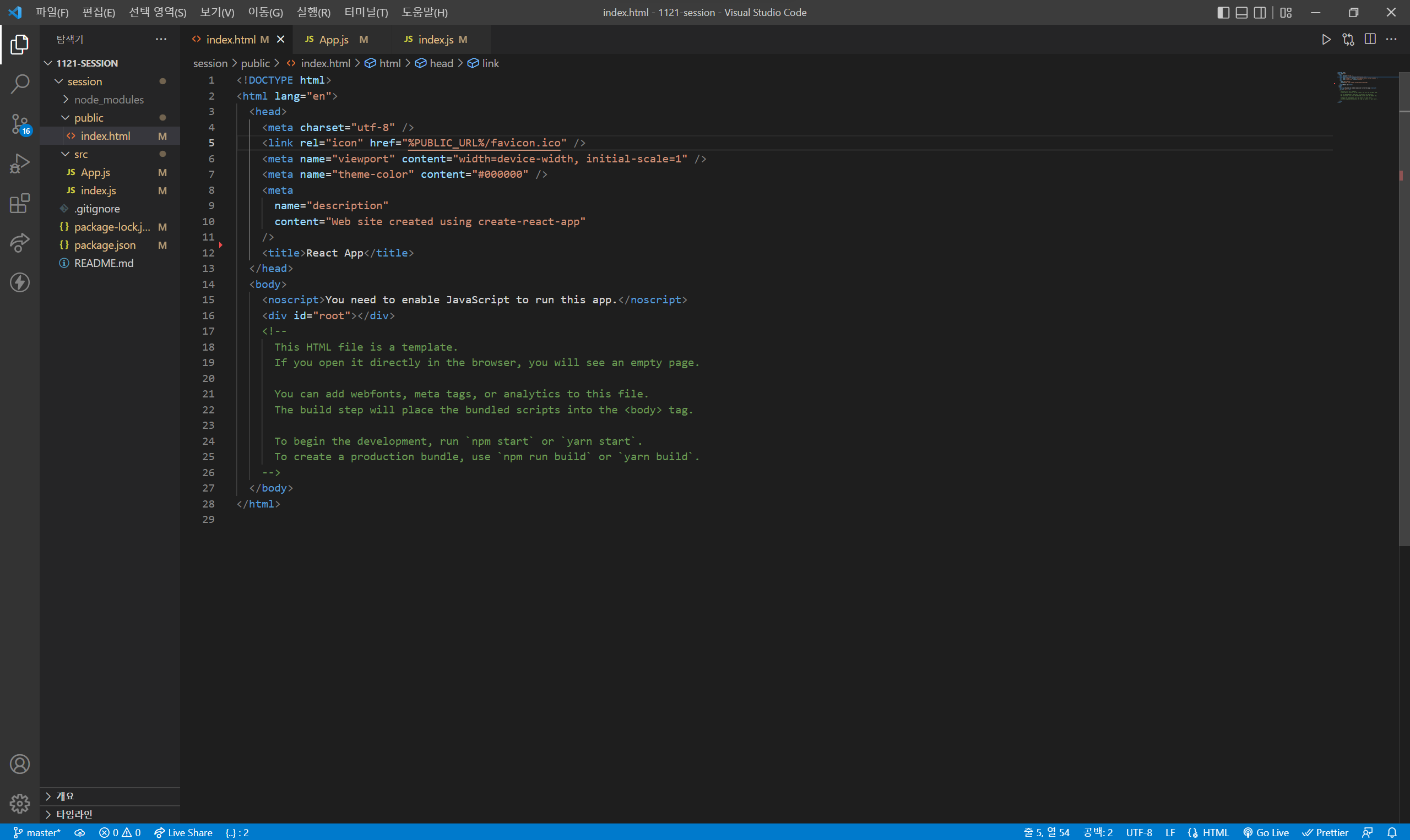Open Source Control view with 16 badge
Screen dimensions: 1410x840
(20, 123)
